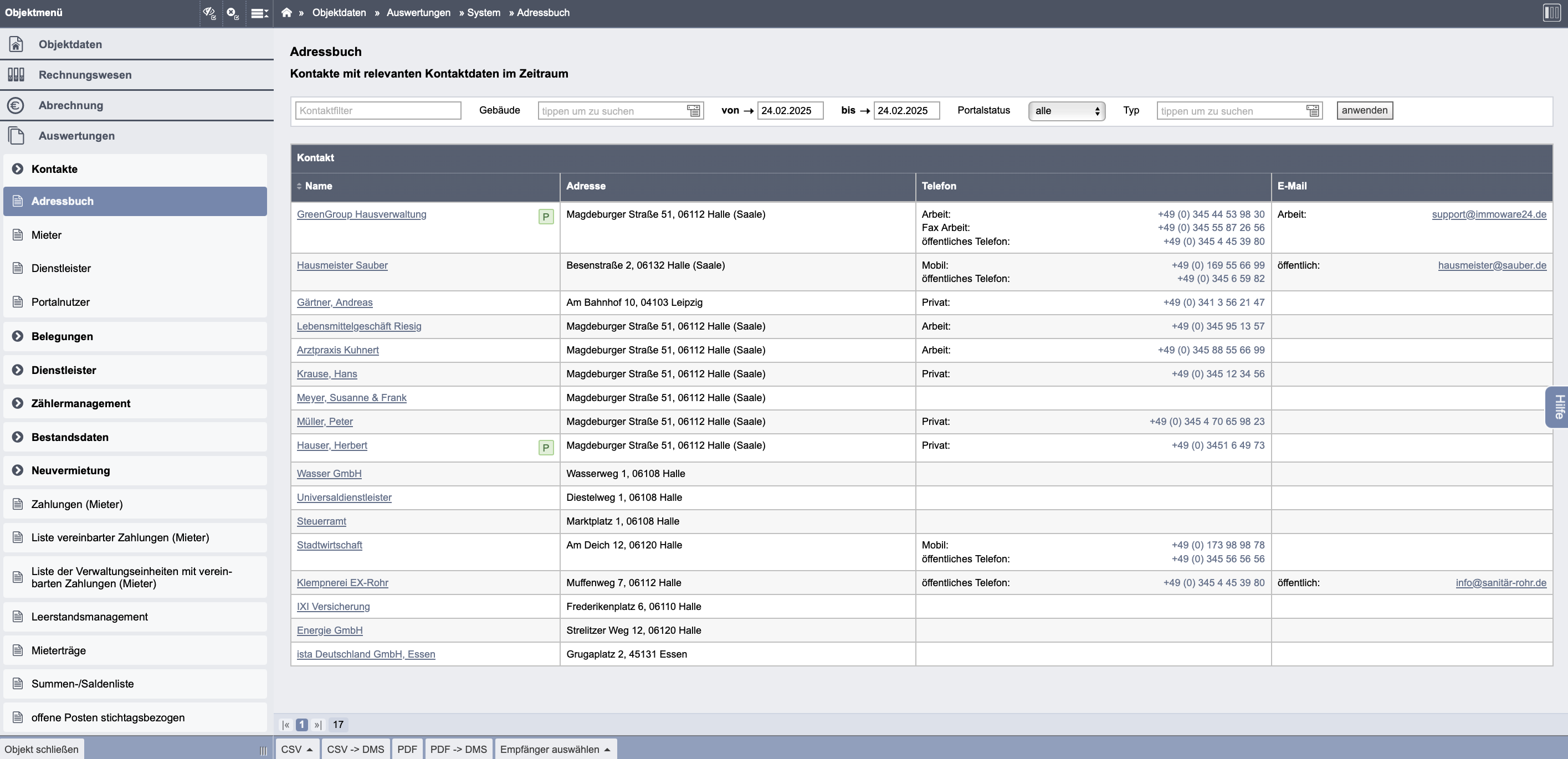Open ista Deutschland GmbH, Essen contact
The image size is (1568, 759).
tap(366, 654)
